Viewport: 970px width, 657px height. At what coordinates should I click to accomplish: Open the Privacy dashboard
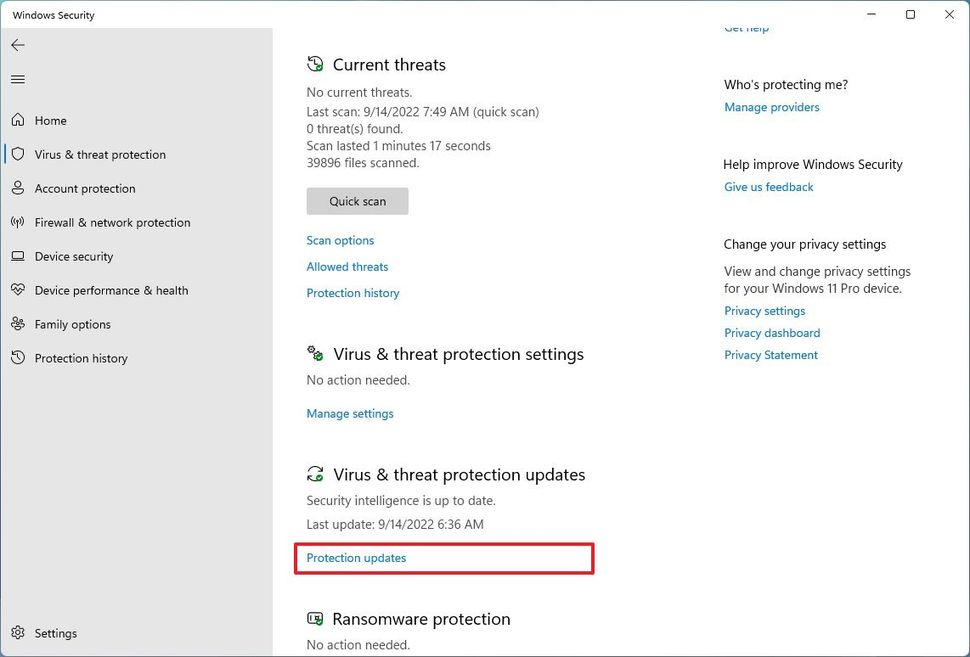click(x=771, y=332)
